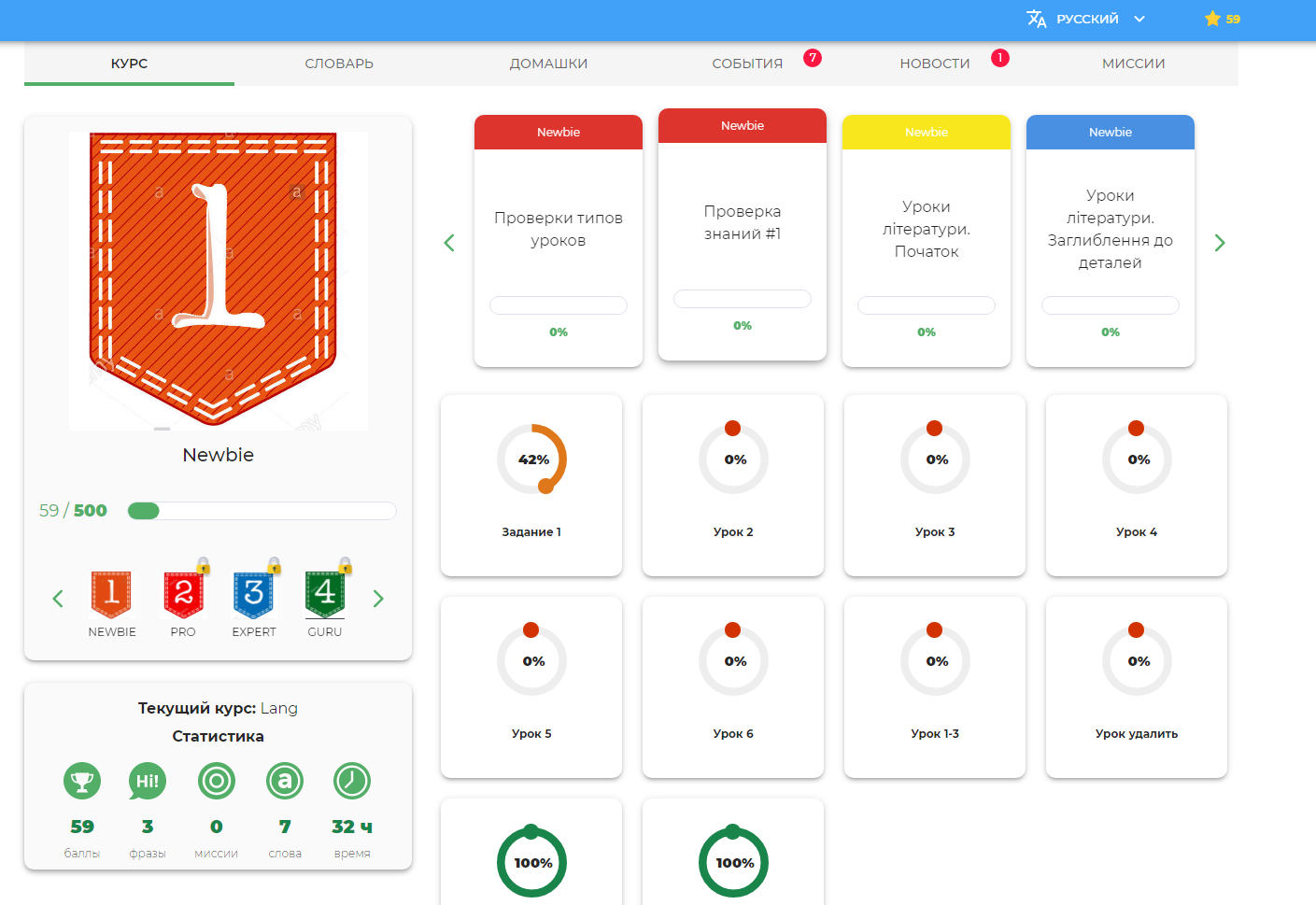Open the Урок удалить lesson tile

coord(1137,687)
